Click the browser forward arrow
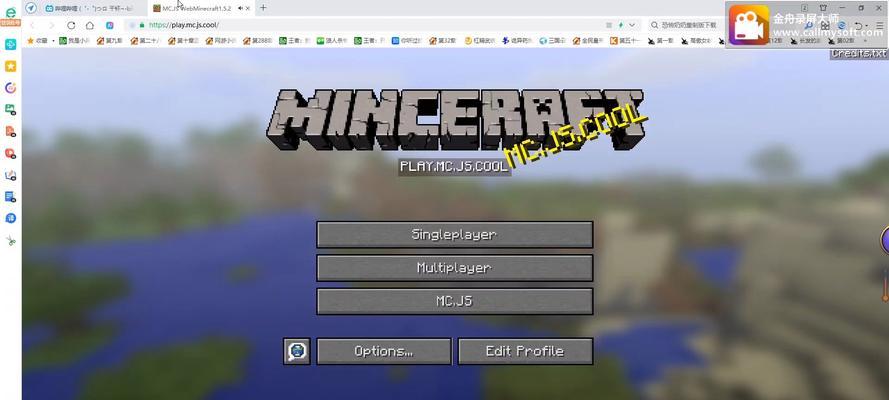The image size is (889, 400). point(51,25)
